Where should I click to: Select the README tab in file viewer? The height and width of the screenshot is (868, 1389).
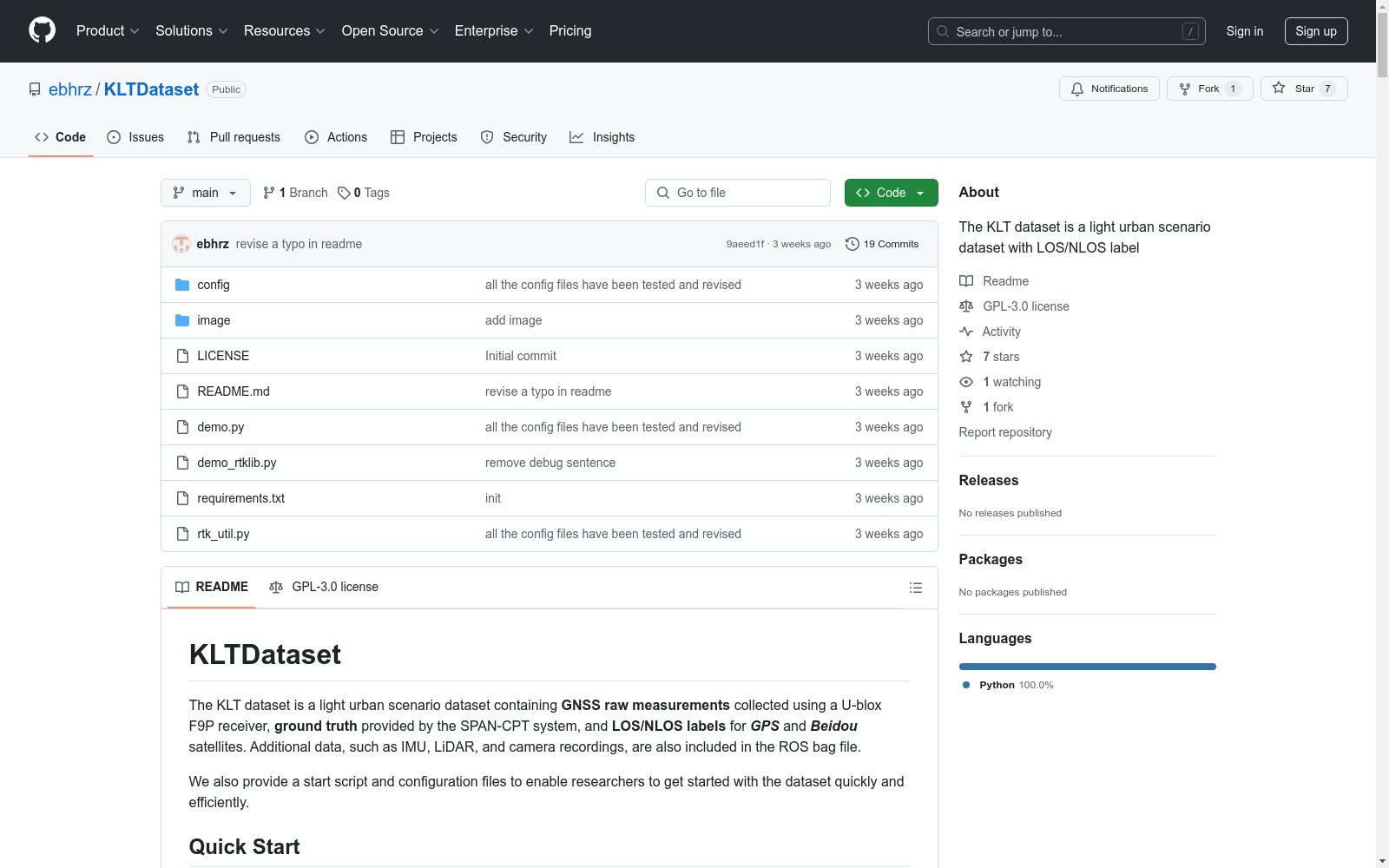(x=212, y=587)
